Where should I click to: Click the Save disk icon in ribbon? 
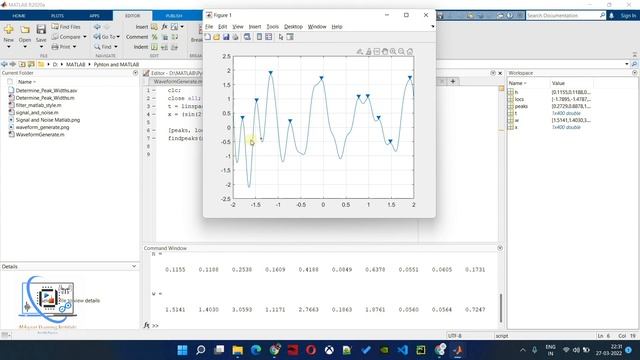(x=41, y=29)
